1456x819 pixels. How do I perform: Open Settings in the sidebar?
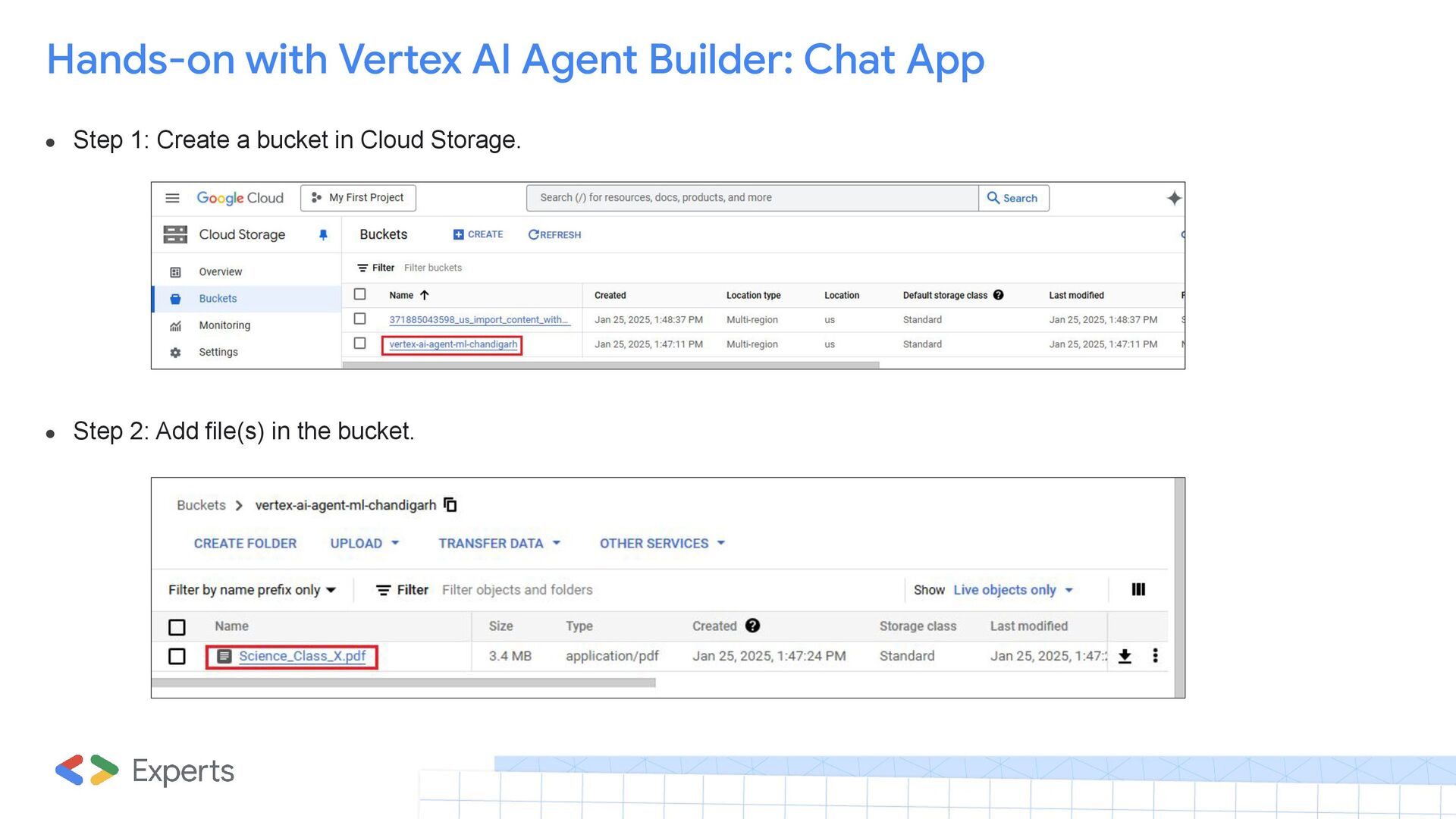(218, 352)
